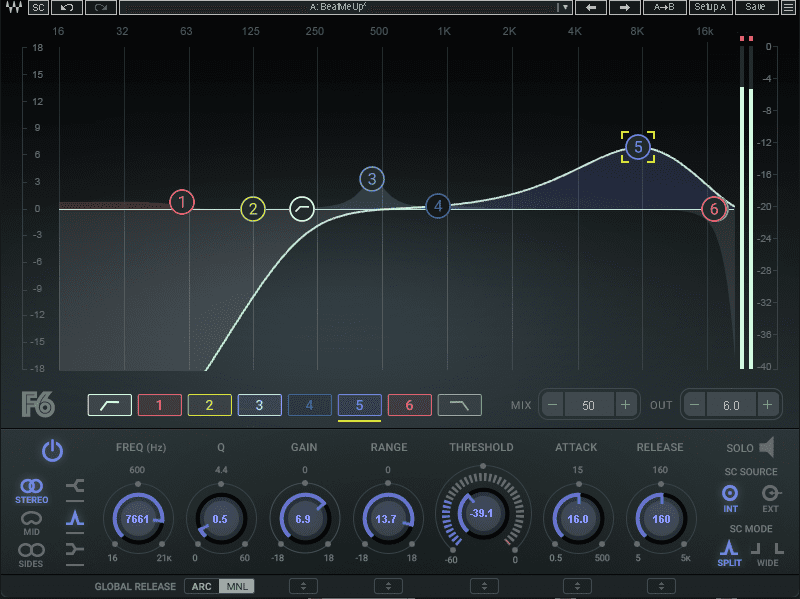Set SC source to INT
The height and width of the screenshot is (599, 800).
tap(730, 498)
